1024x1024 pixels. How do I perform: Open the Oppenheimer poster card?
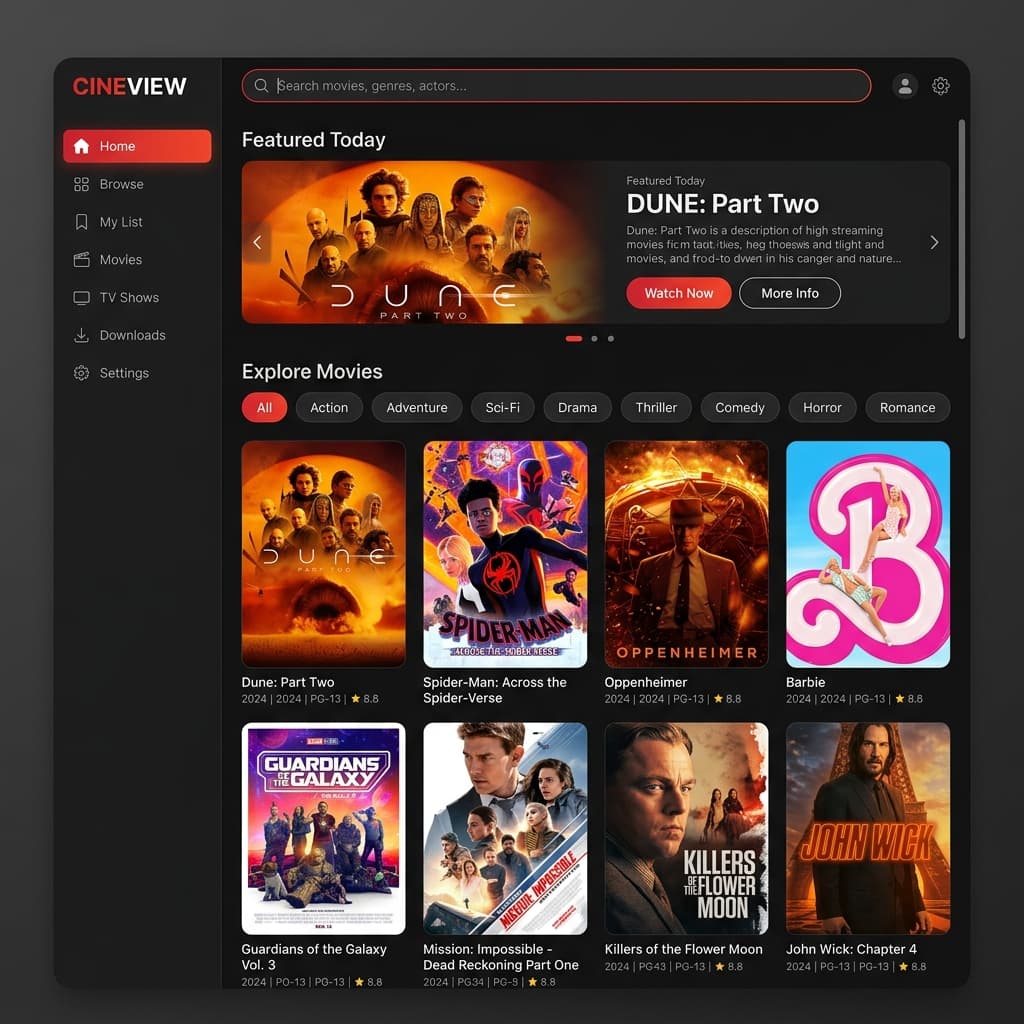pos(686,554)
